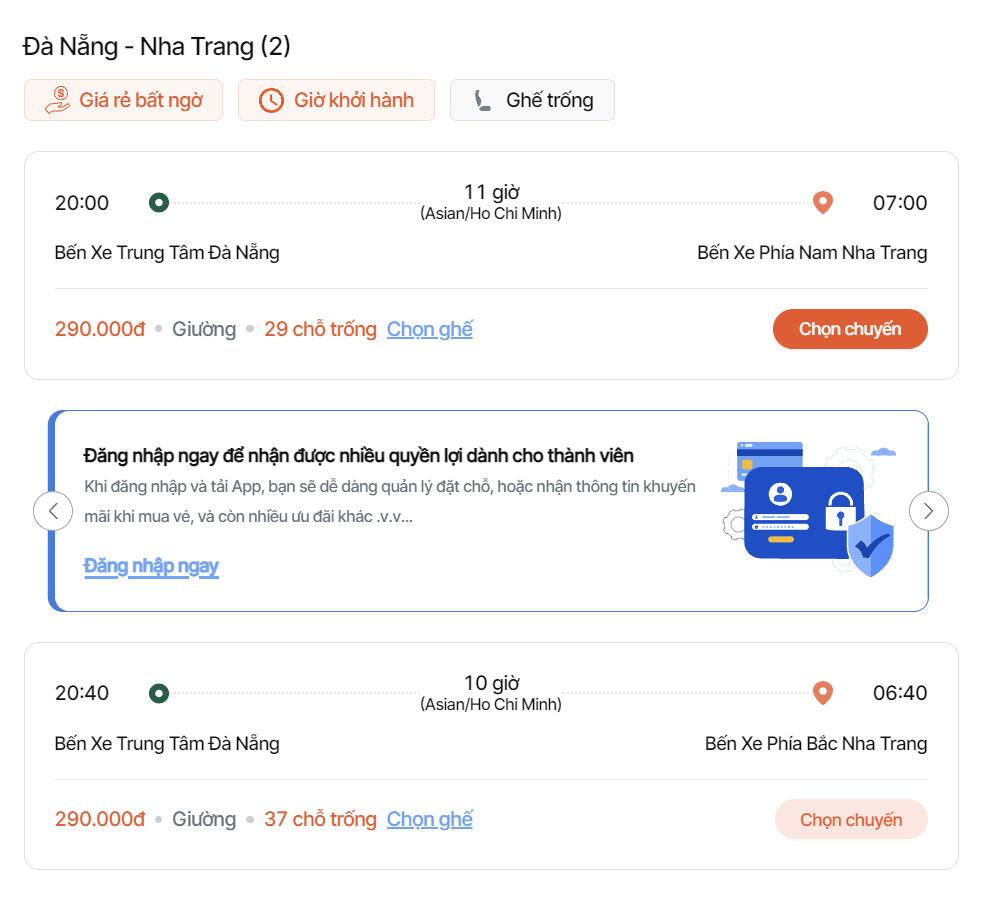This screenshot has height=907, width=994.
Task: Click the login card illustration
Action: pos(808,510)
